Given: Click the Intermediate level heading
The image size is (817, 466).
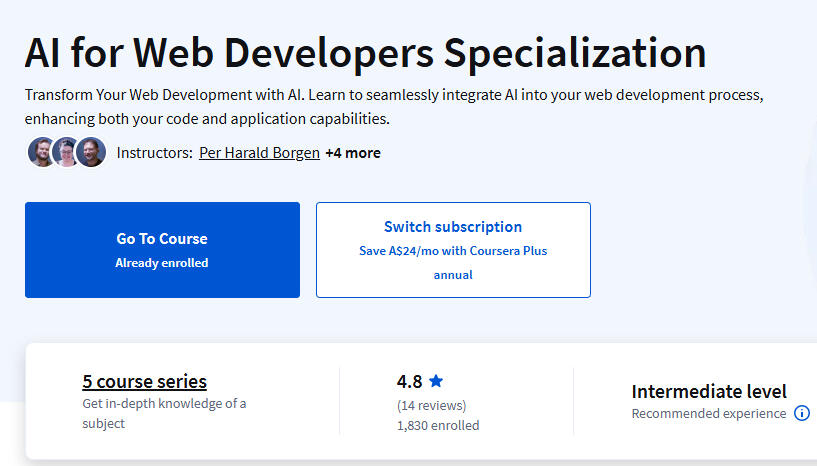Looking at the screenshot, I should pos(709,391).
